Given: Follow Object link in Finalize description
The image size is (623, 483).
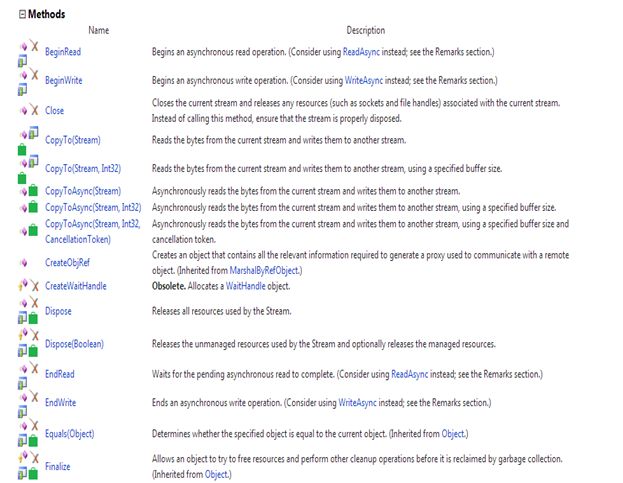Looking at the screenshot, I should click(217, 475).
